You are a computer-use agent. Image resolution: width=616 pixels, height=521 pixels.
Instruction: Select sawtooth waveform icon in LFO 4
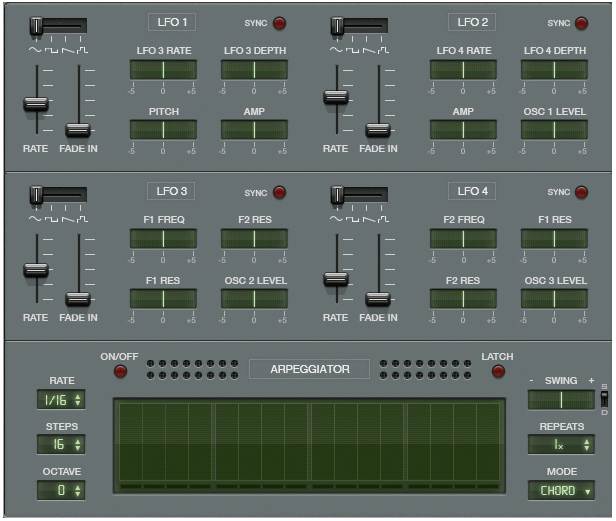(x=368, y=219)
